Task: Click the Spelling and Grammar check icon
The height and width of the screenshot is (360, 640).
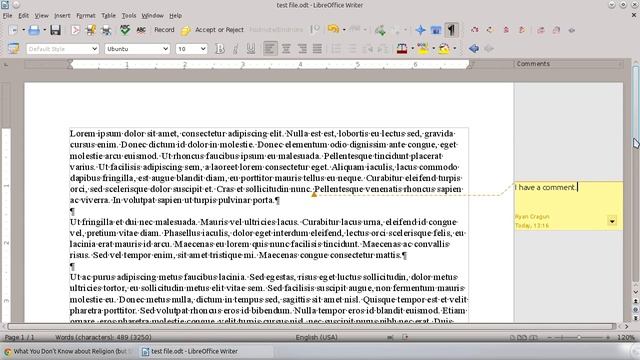Action: tap(125, 29)
